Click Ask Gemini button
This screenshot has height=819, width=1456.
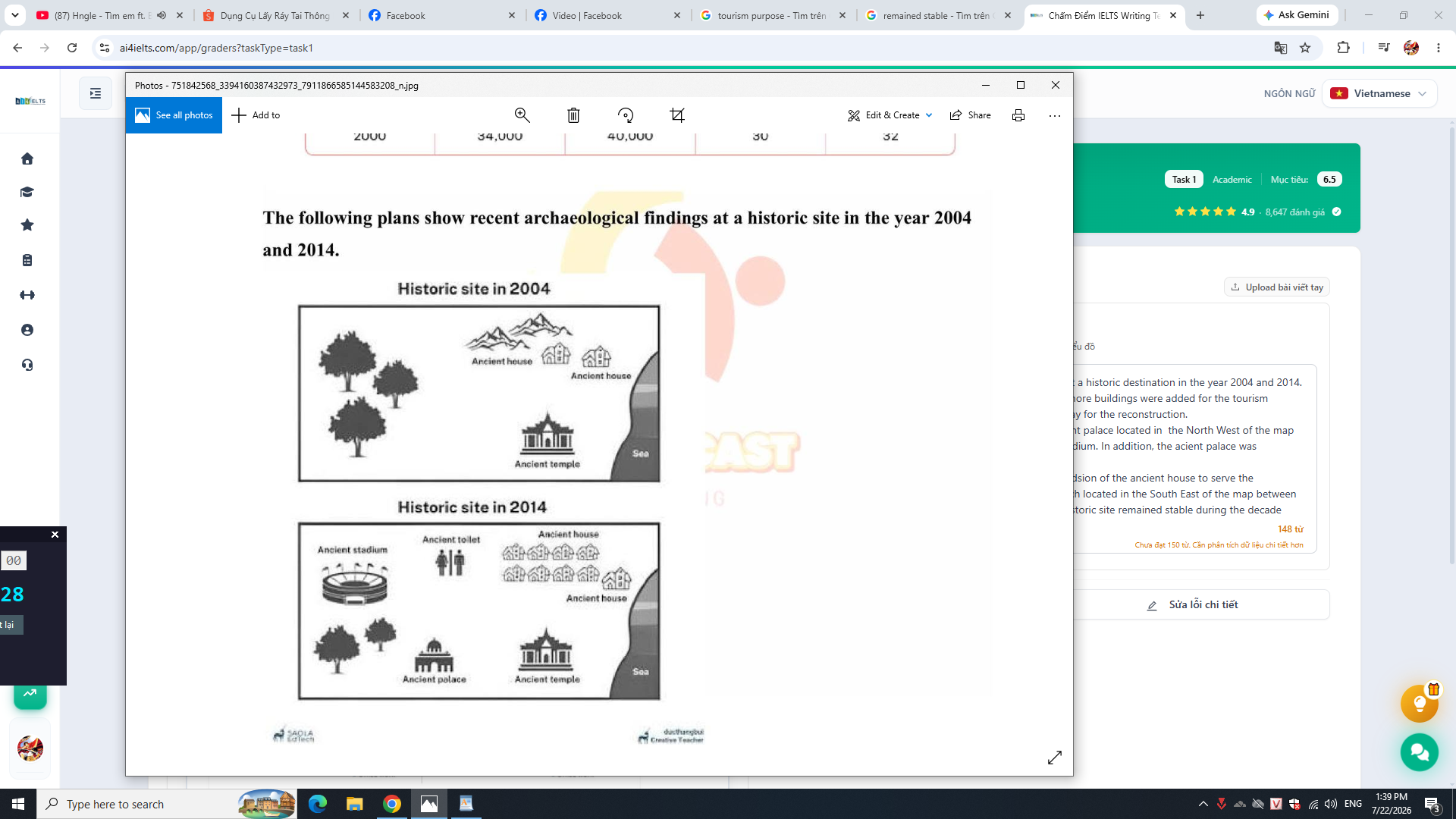pos(1297,15)
